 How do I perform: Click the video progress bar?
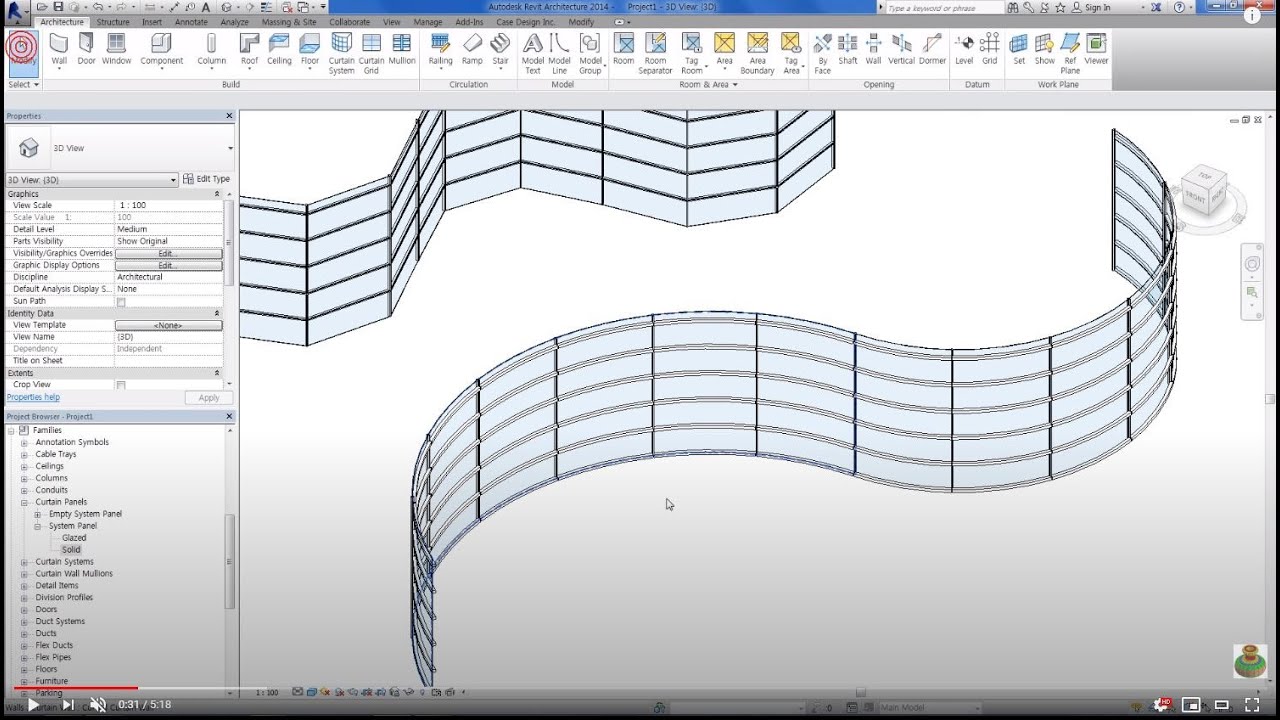click(x=640, y=688)
